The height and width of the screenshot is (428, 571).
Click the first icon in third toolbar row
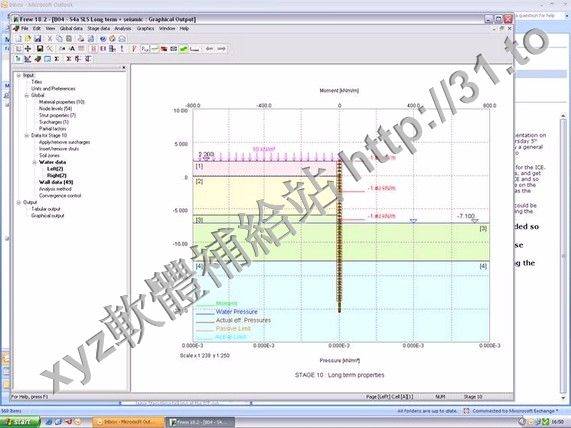[x=18, y=59]
